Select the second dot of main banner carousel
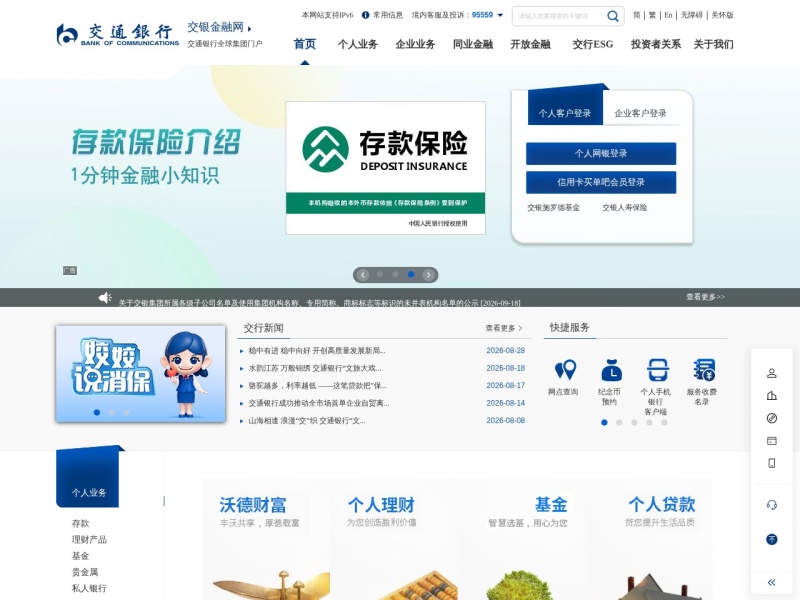The height and width of the screenshot is (600, 800). pyautogui.click(x=395, y=274)
